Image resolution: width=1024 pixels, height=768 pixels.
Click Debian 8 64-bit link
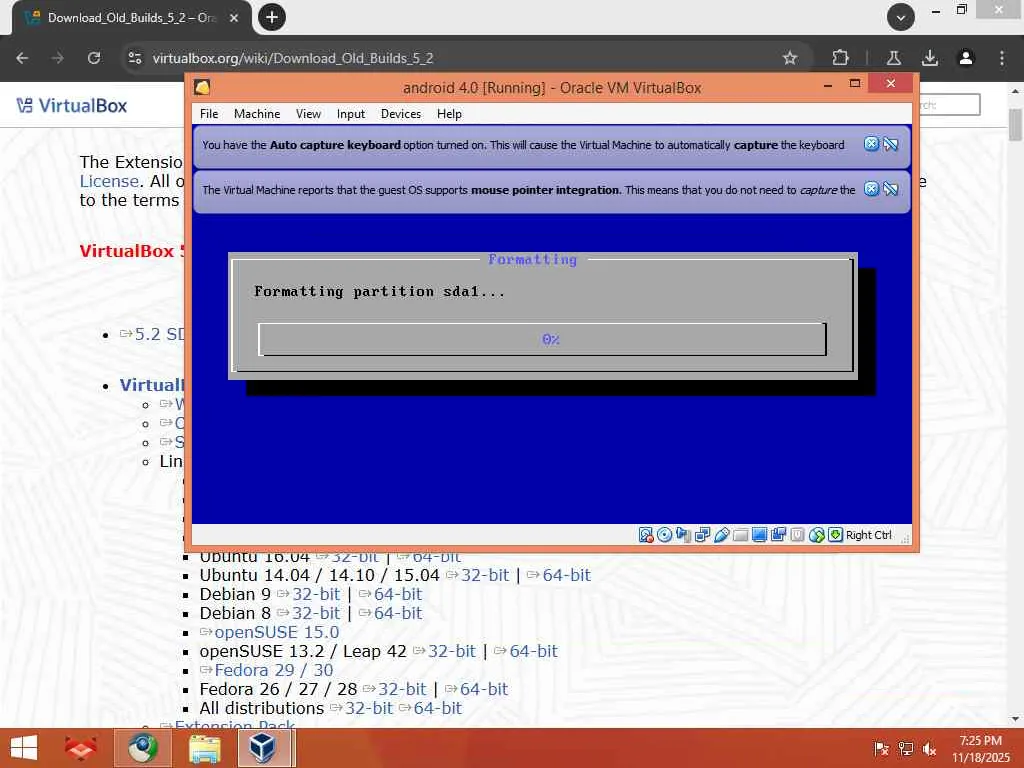pyautogui.click(x=398, y=613)
